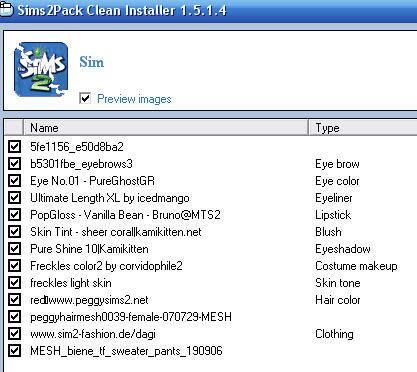Click the Sim heading text
This screenshot has width=417, height=372.
coord(92,62)
